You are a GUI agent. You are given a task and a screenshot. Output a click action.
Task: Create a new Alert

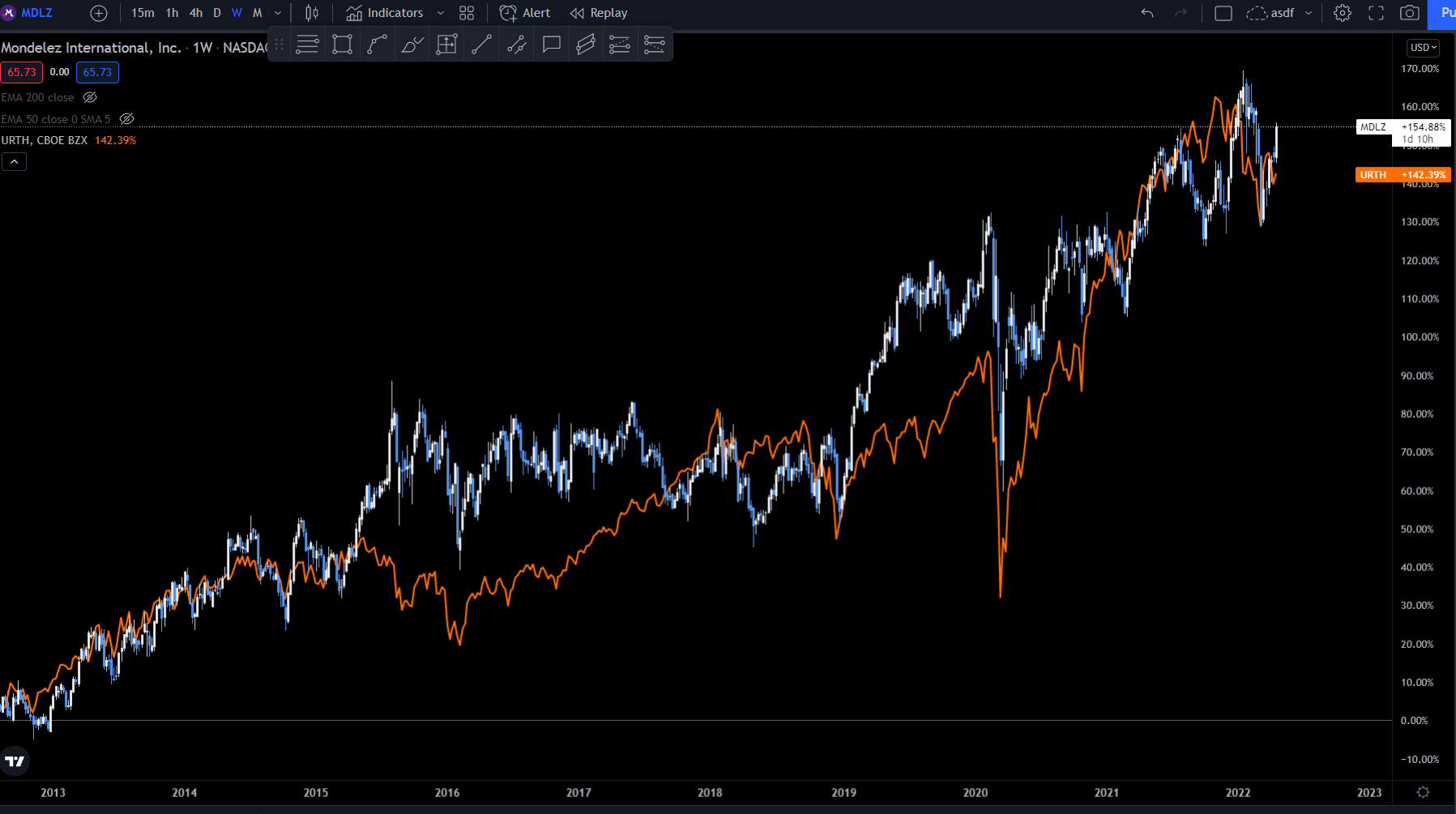[x=525, y=13]
